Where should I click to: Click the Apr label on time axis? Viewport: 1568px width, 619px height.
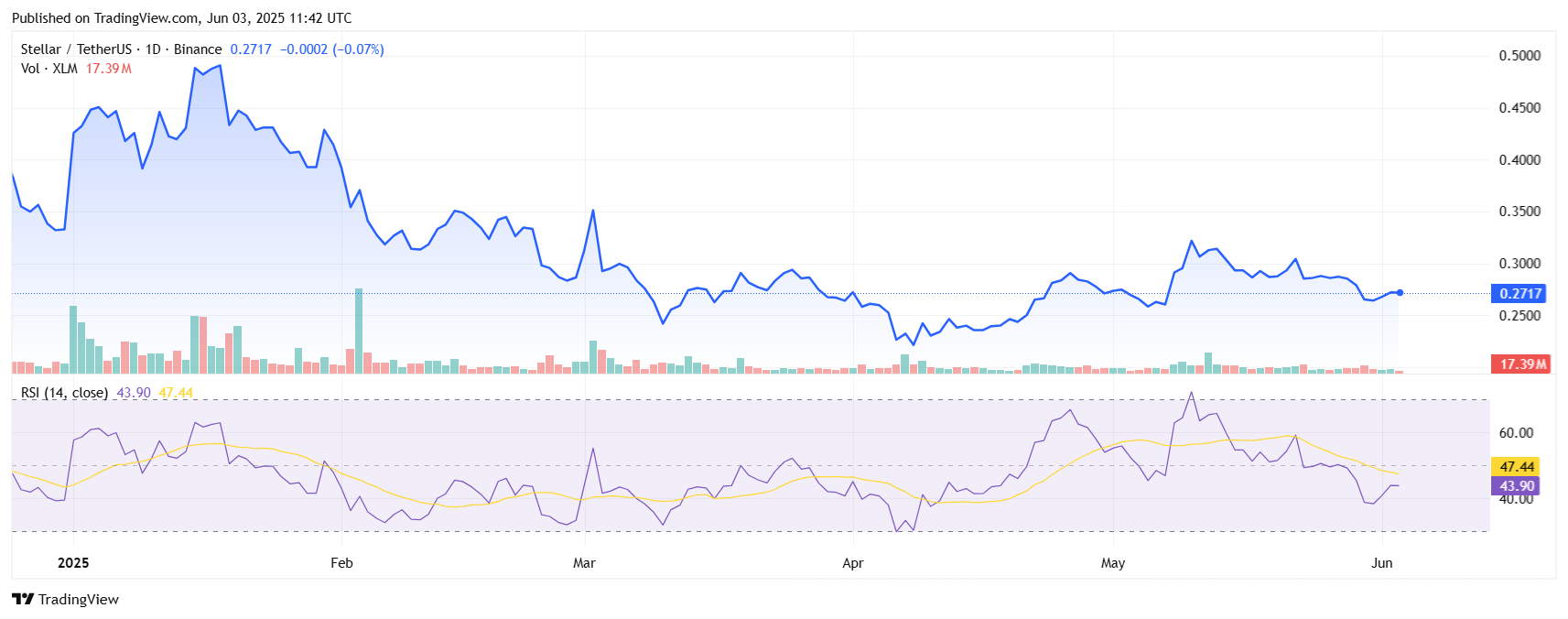[852, 563]
